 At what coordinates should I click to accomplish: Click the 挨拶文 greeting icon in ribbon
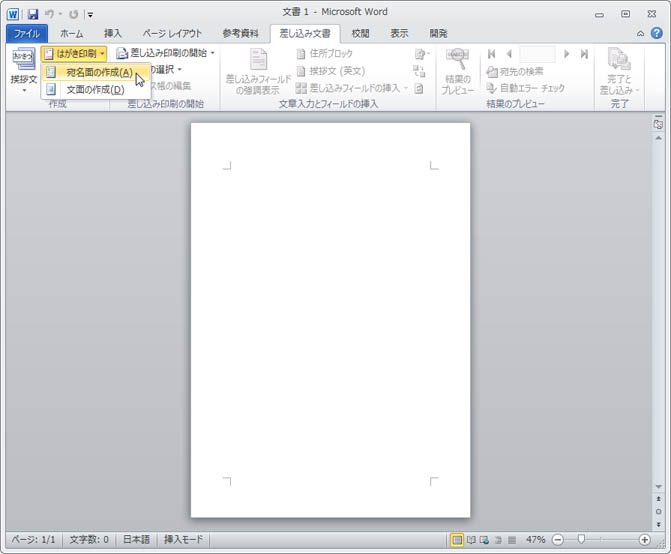pos(23,66)
